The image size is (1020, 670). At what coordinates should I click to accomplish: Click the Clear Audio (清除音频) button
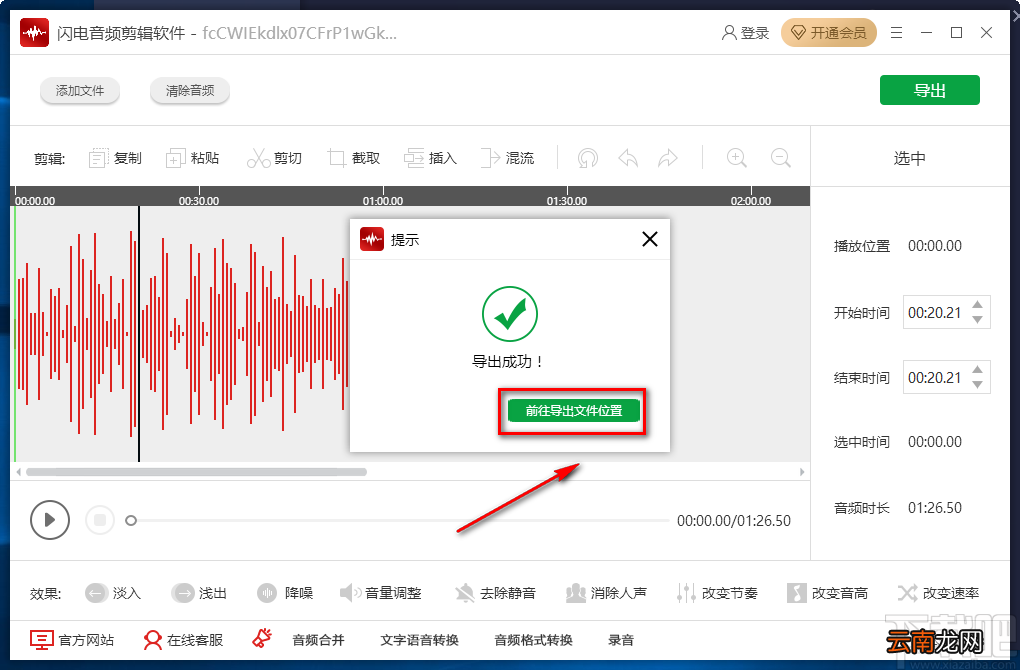click(x=190, y=90)
